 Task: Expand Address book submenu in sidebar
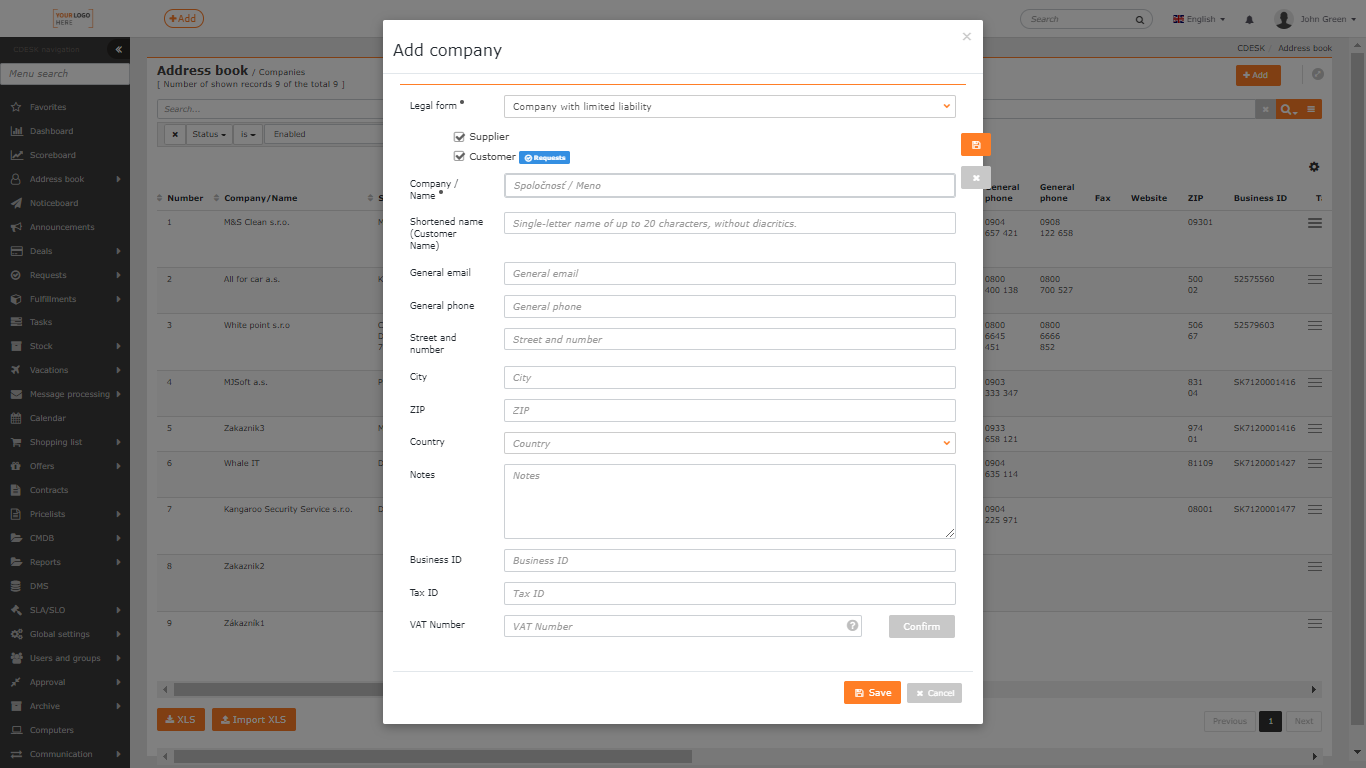[118, 179]
